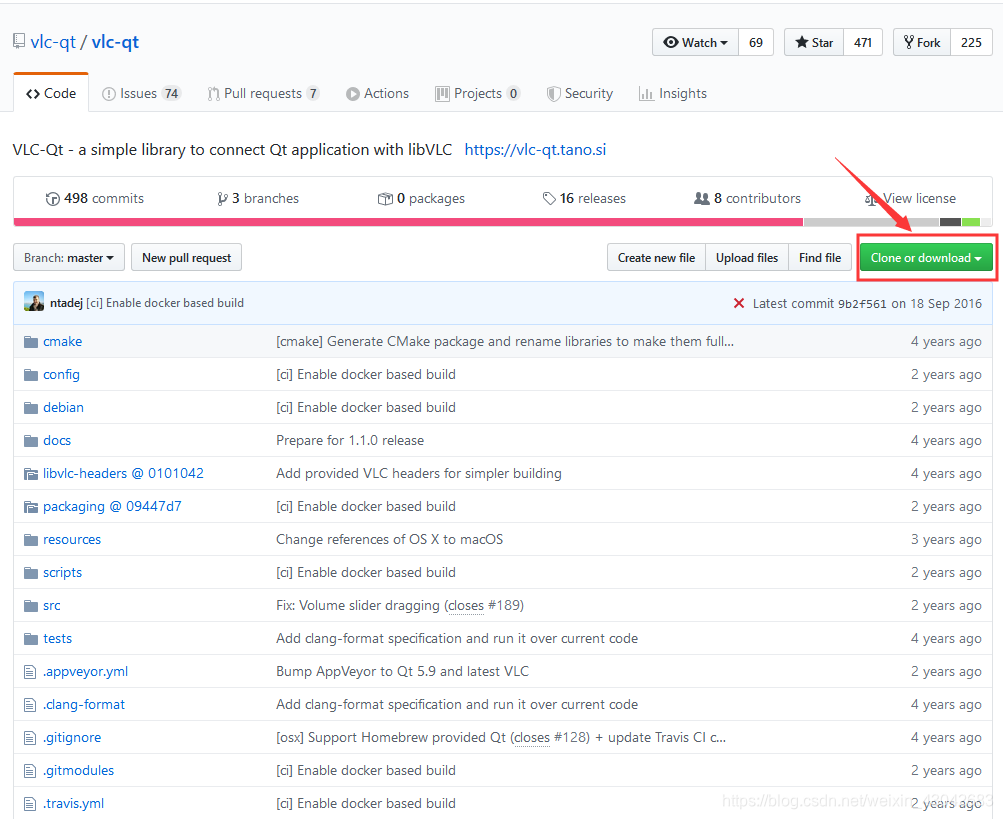Click the language statistics color bar
1003x819 pixels.
click(x=501, y=222)
